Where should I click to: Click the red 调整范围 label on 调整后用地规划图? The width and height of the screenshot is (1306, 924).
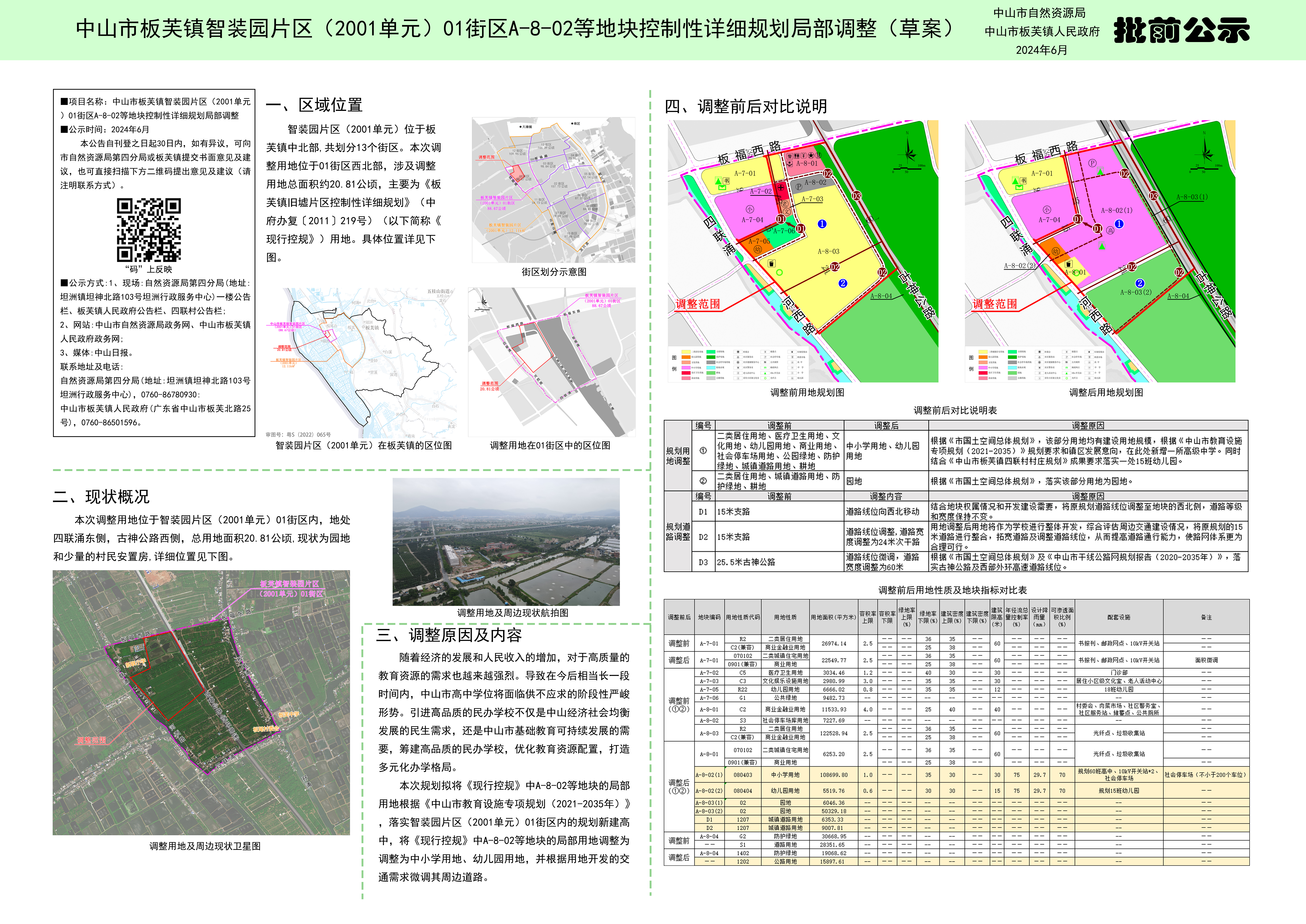coord(995,304)
